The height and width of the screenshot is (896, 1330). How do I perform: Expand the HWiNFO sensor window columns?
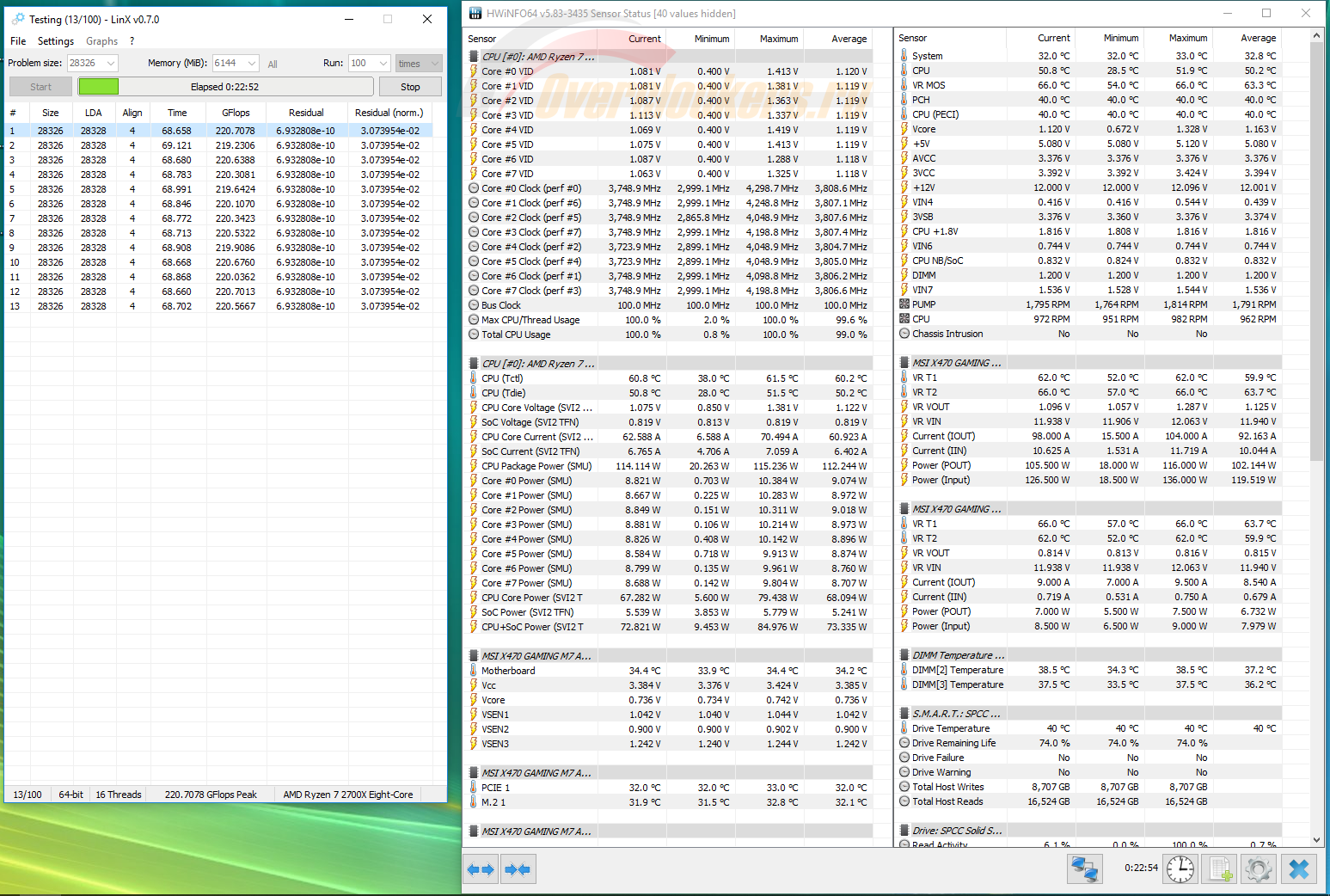click(481, 869)
